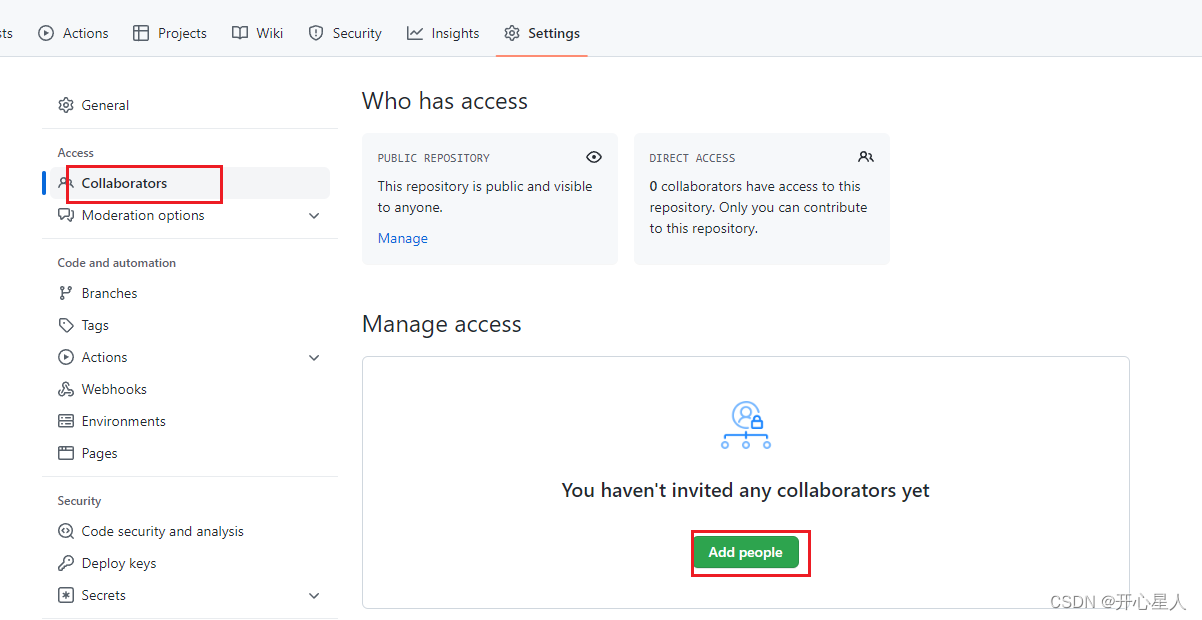Expand Moderation options chevron
1202x620 pixels.
point(314,215)
